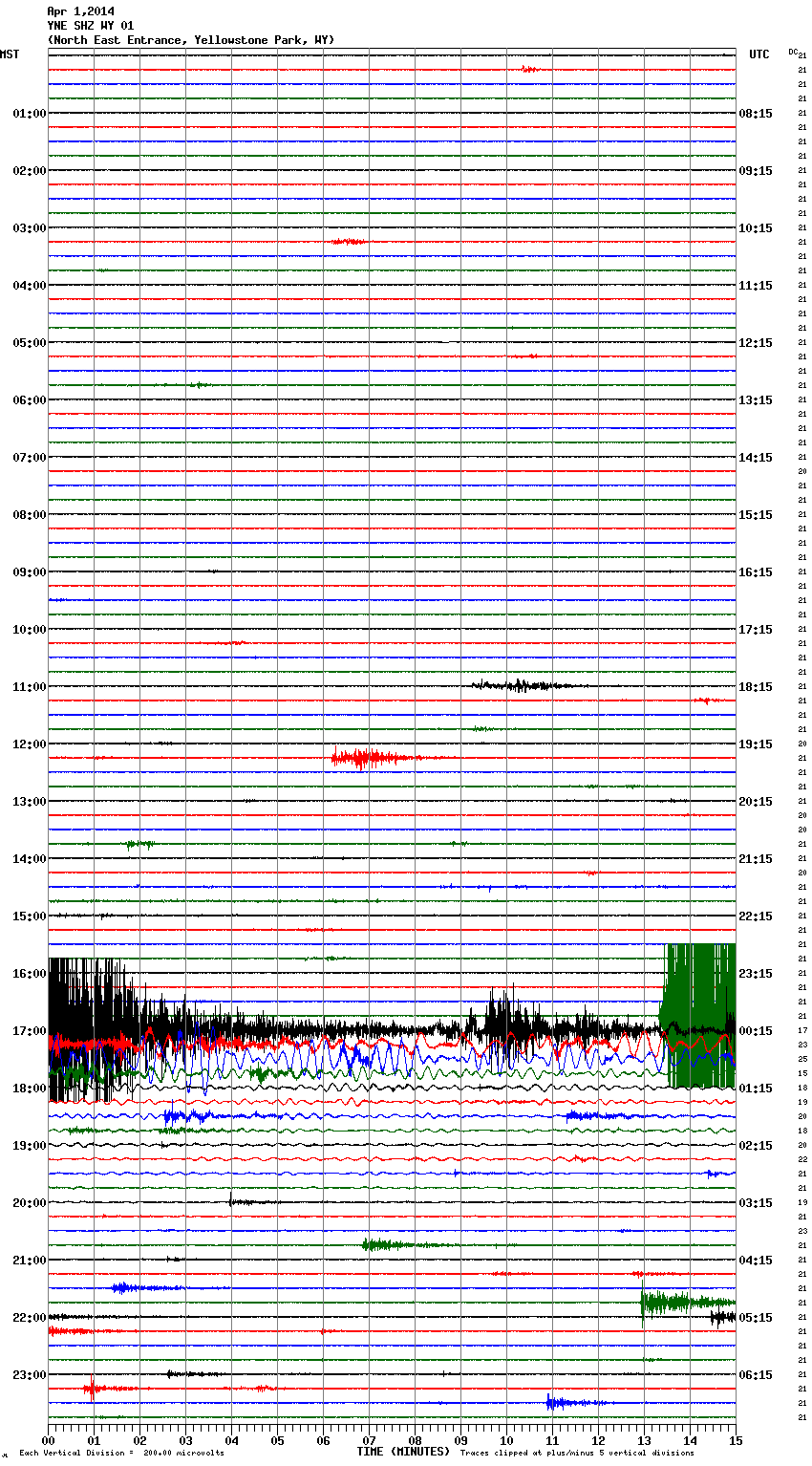
Task: Click the "TIME (MINUTES)" axis title
Action: [x=403, y=1452]
